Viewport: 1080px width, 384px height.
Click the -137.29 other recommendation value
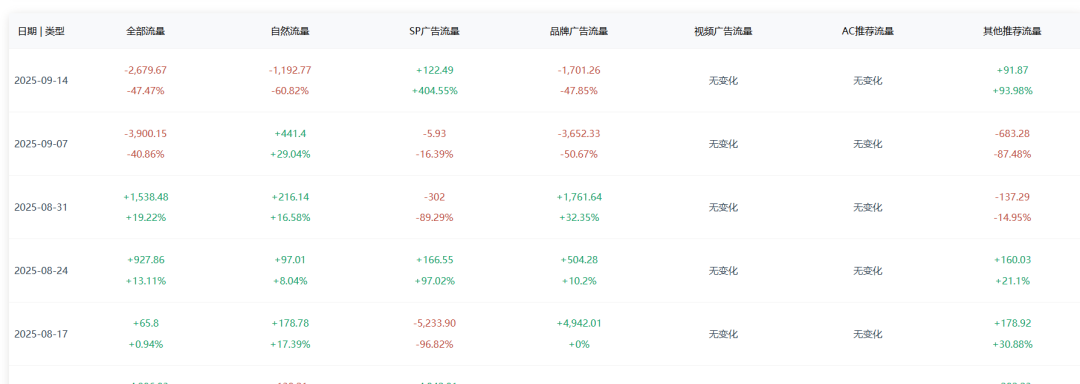pos(1012,197)
